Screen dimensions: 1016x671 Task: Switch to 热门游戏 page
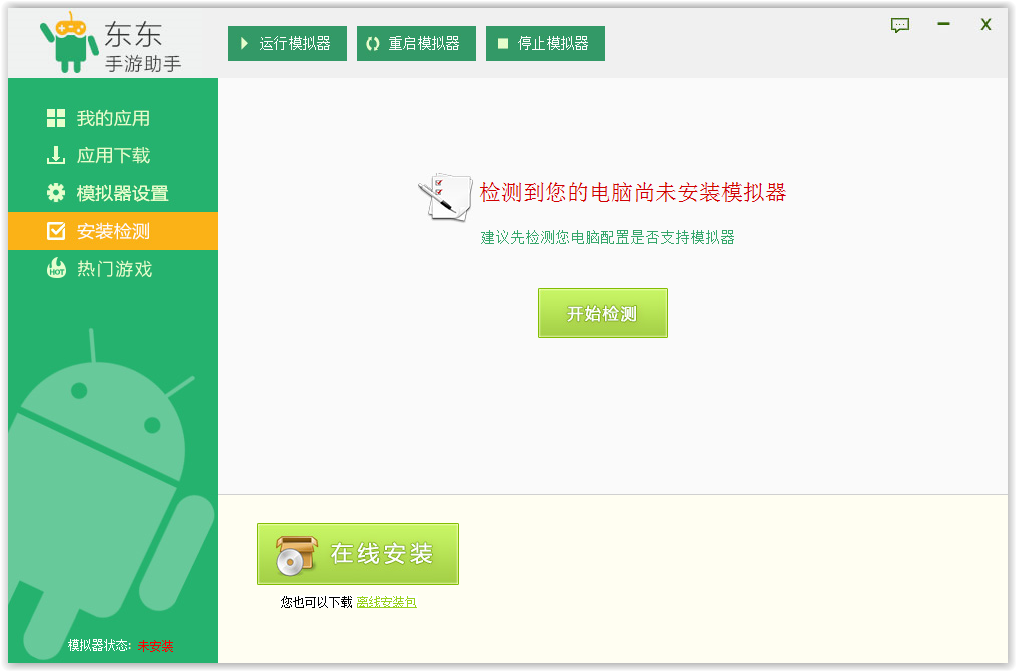pos(114,269)
